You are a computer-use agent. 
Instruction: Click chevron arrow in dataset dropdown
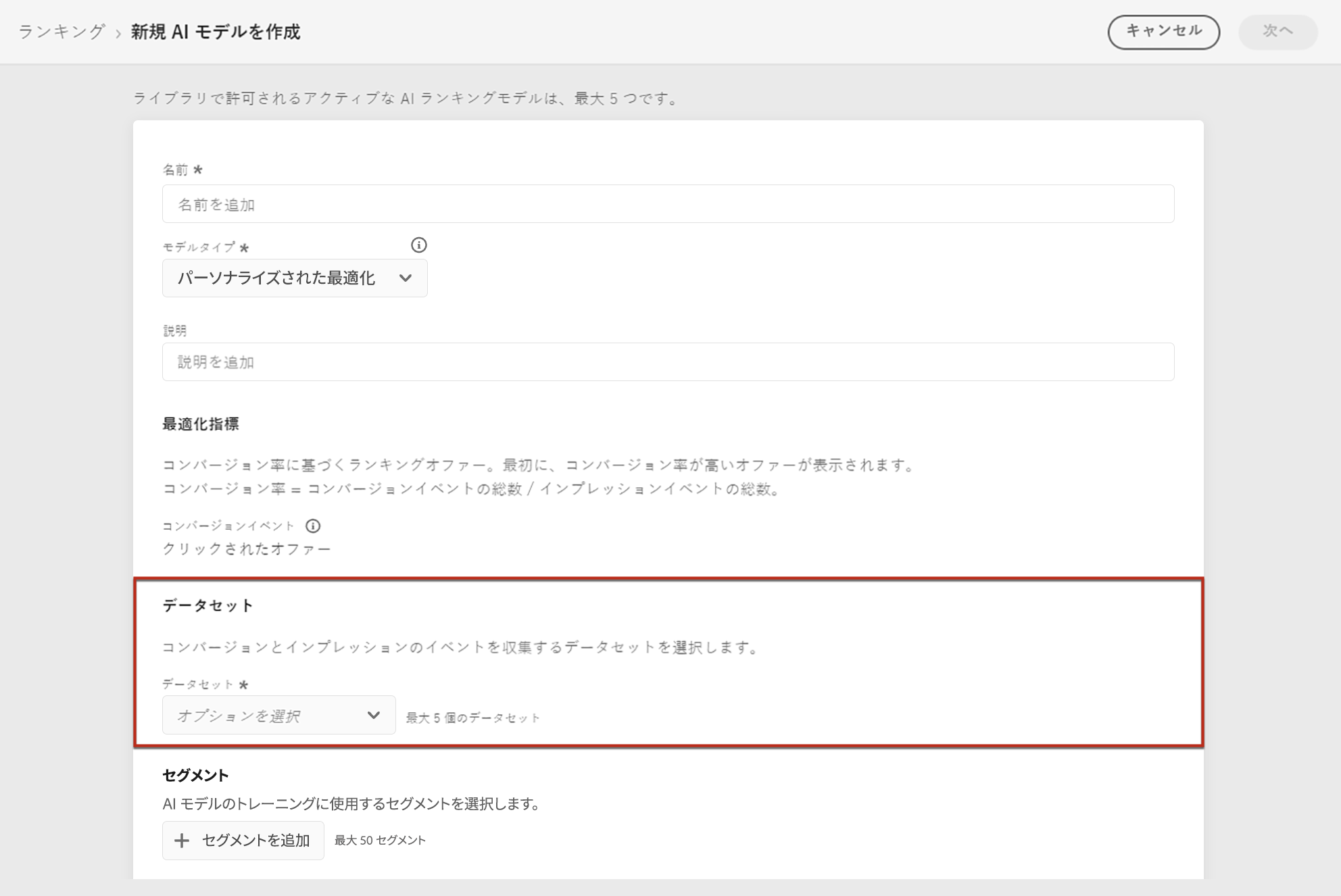[x=373, y=715]
